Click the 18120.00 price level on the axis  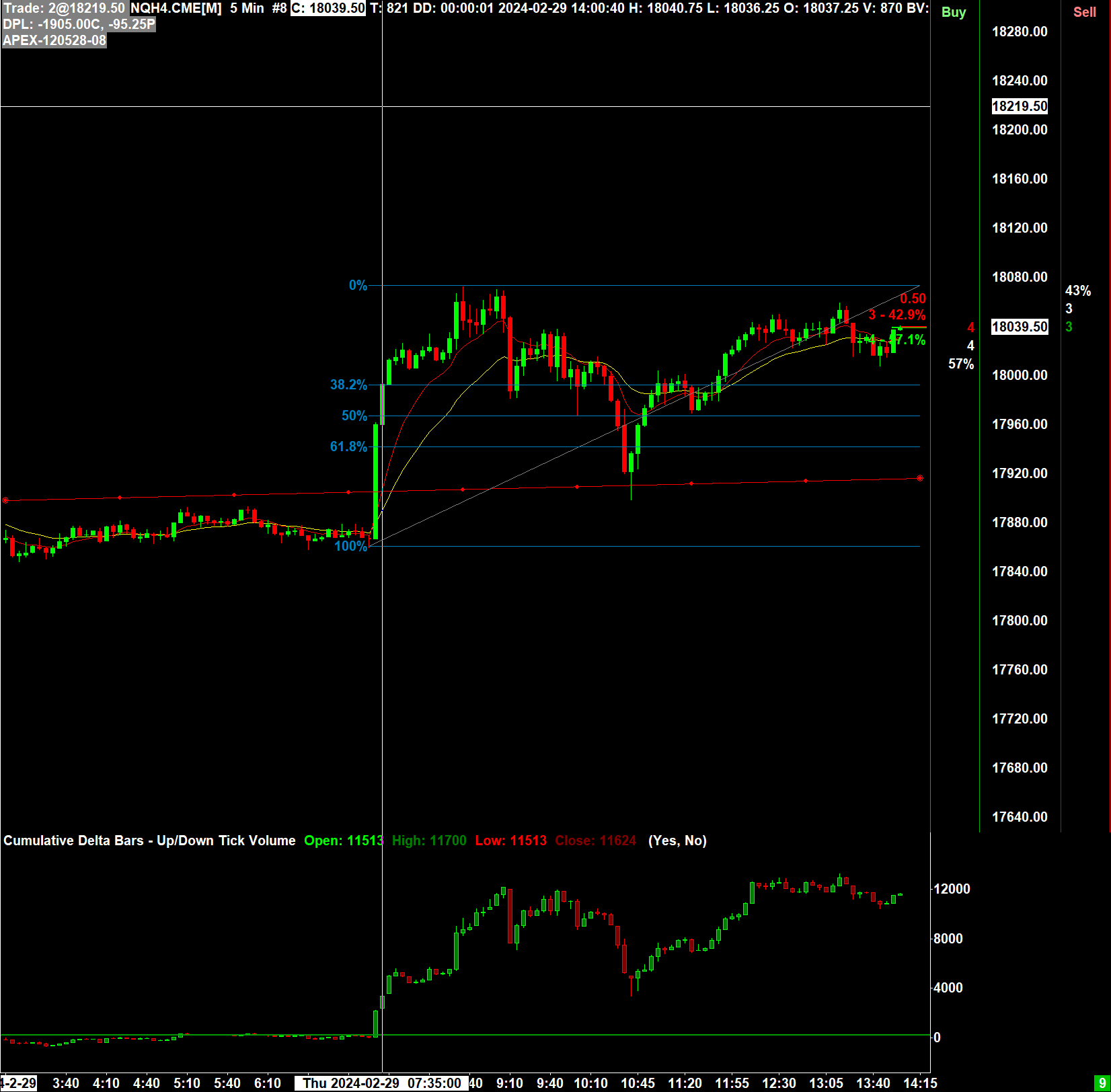tap(1020, 228)
